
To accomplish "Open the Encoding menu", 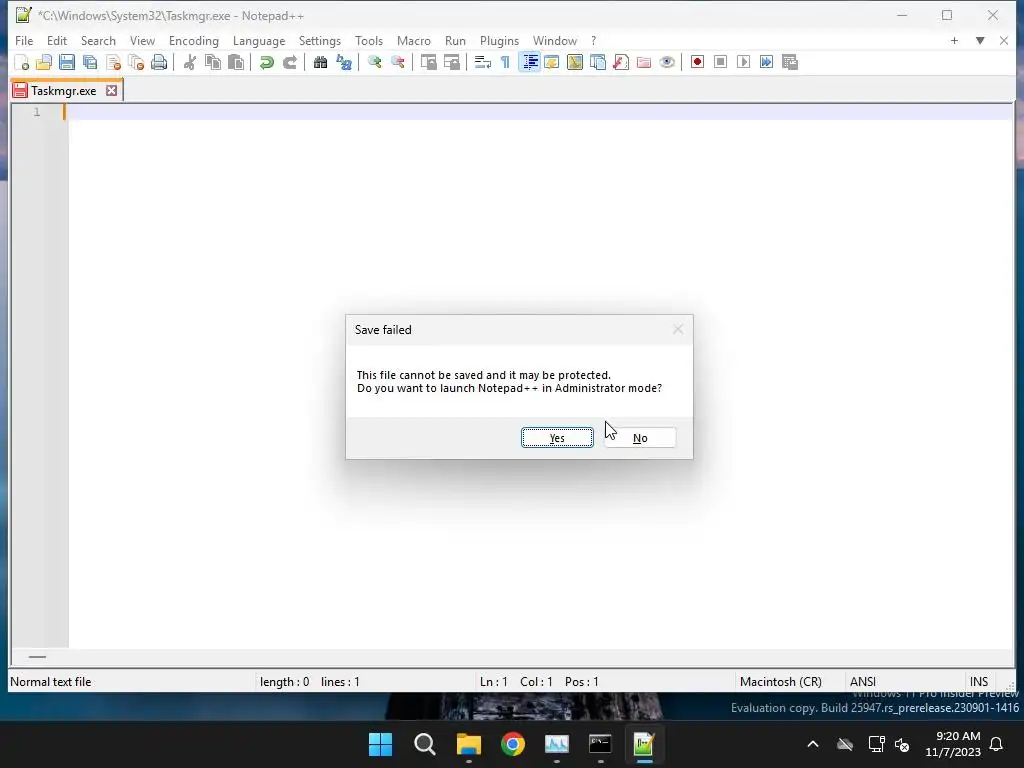I will 193,40.
